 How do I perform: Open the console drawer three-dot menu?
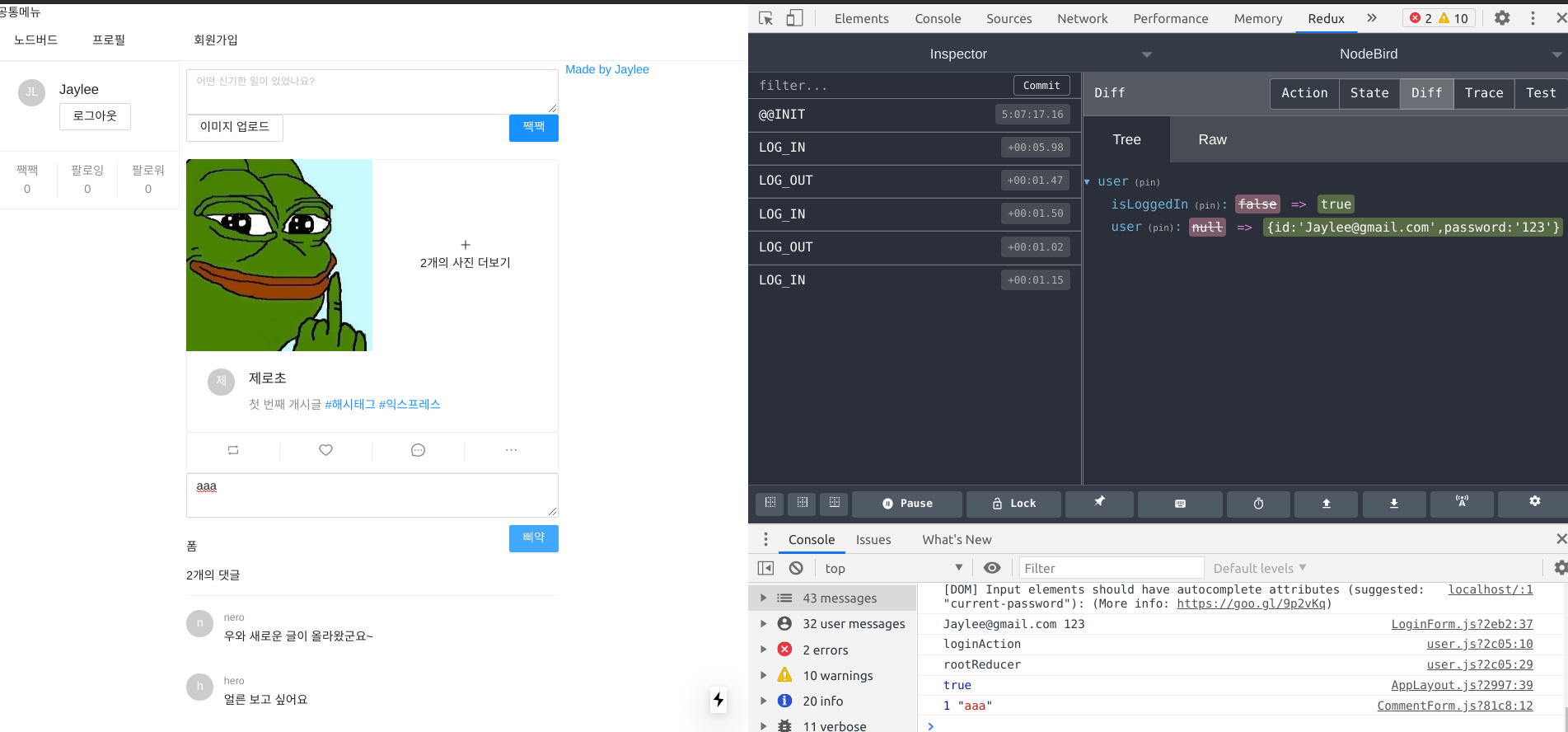[765, 539]
